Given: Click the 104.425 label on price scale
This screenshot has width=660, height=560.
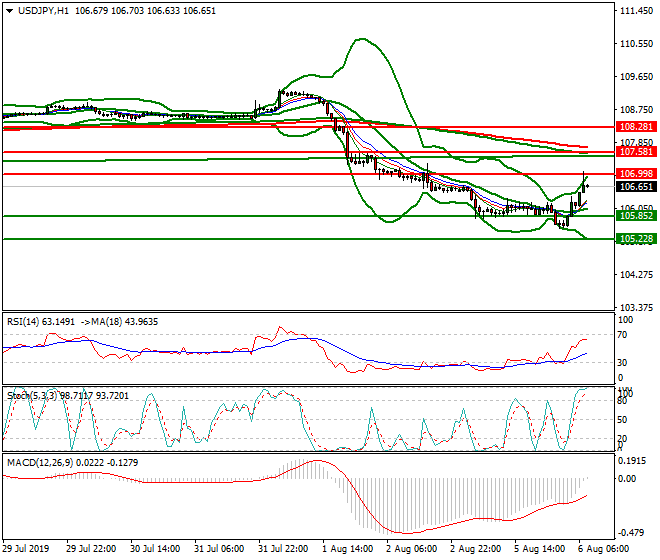Looking at the screenshot, I should pyautogui.click(x=635, y=275).
